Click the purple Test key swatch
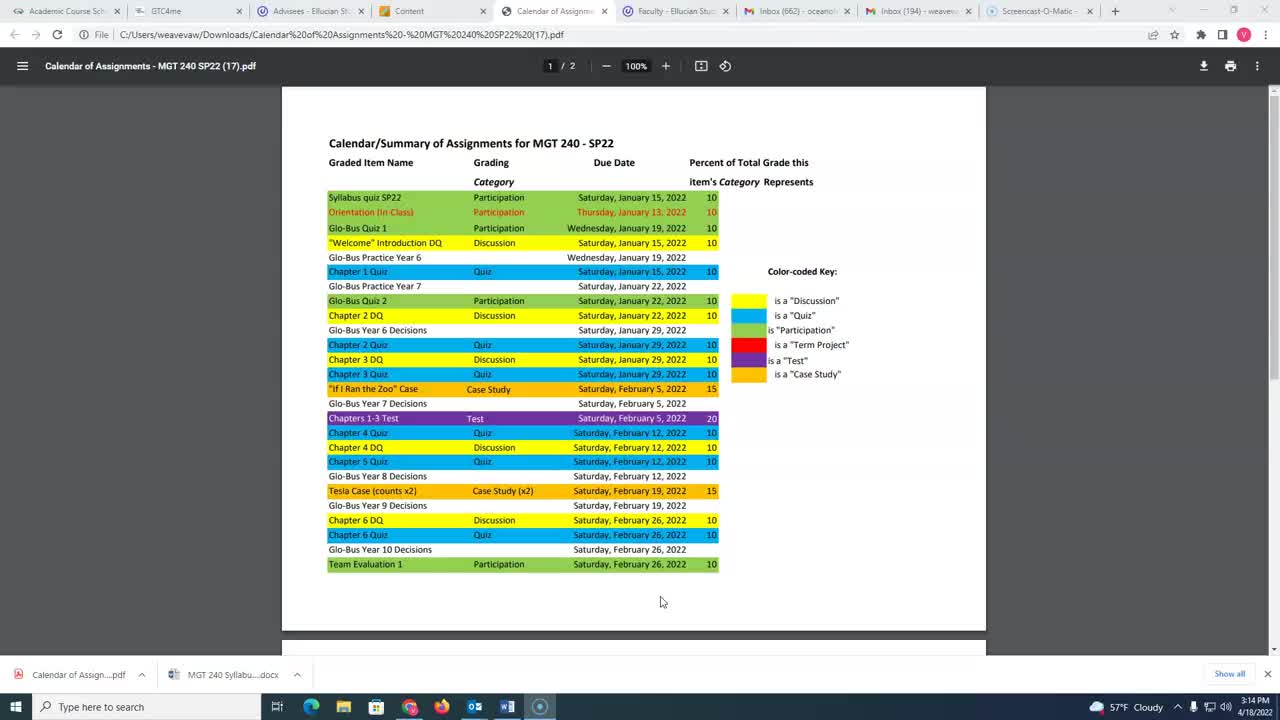1280x720 pixels. point(749,360)
